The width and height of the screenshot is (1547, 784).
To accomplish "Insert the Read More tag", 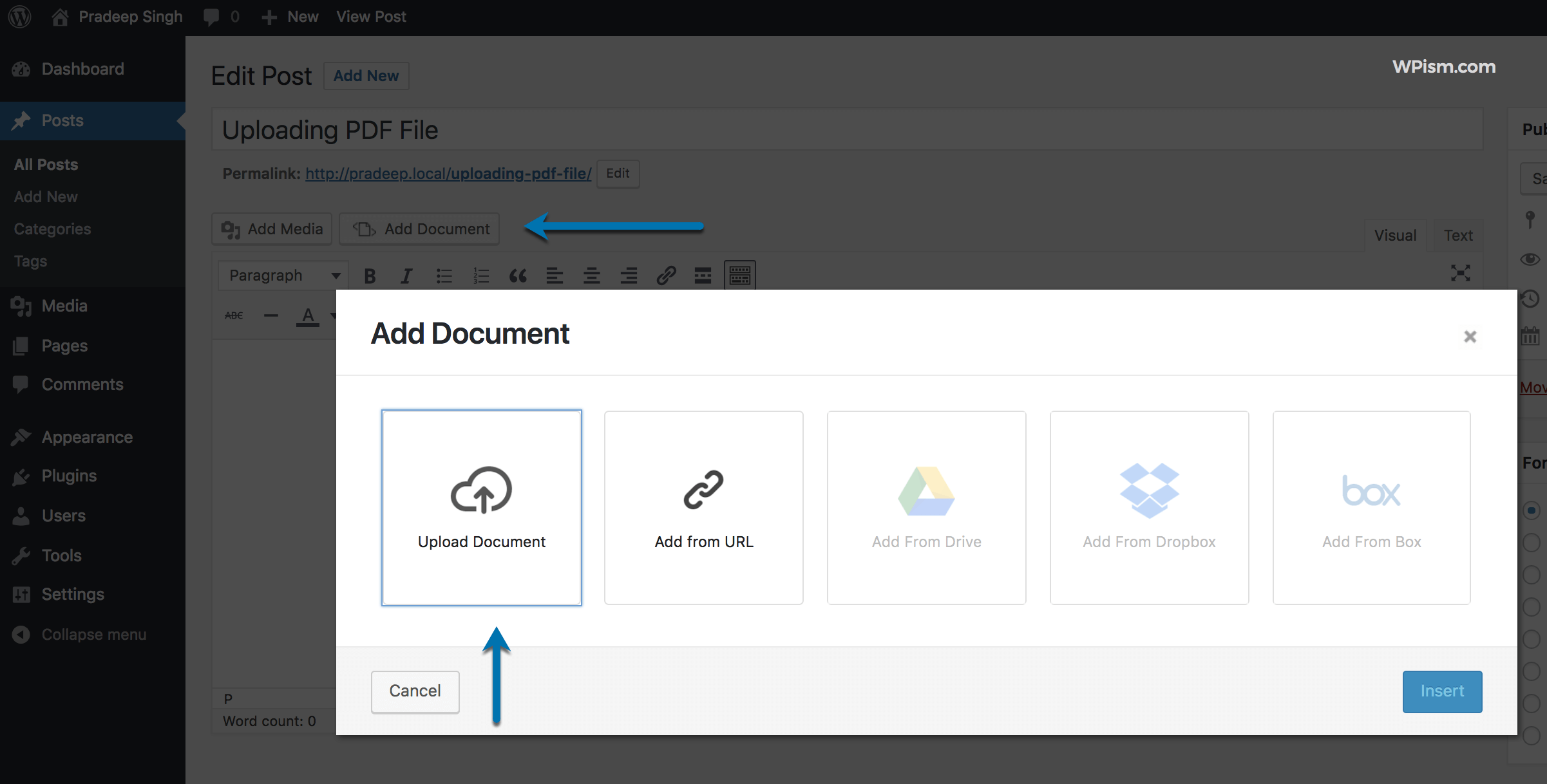I will tap(702, 275).
